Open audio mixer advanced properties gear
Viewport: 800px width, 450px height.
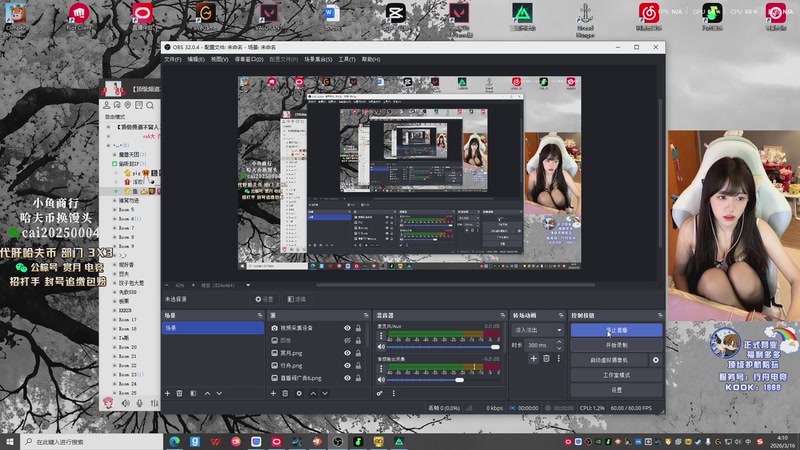381,394
